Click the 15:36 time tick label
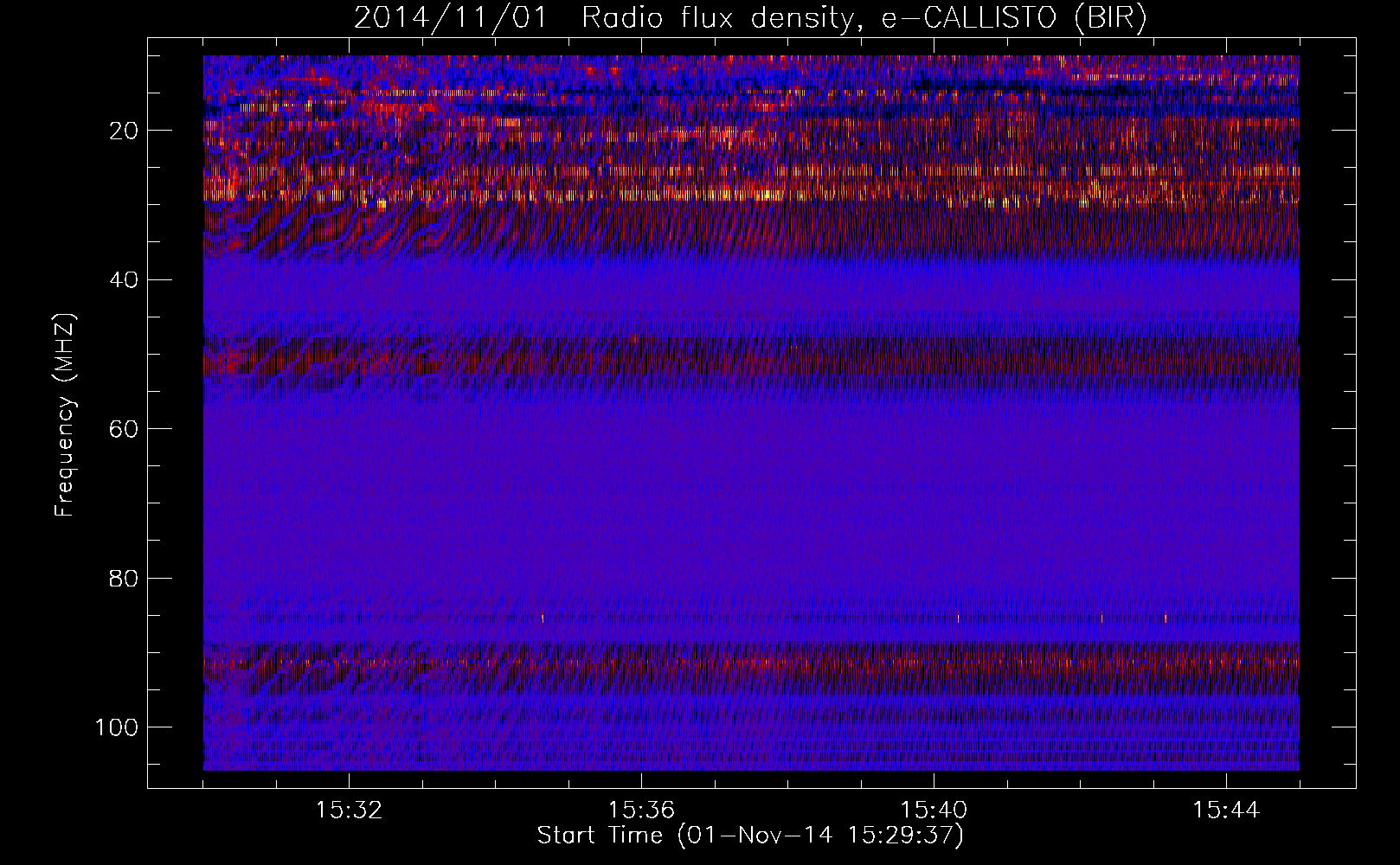This screenshot has width=1400, height=865. pyautogui.click(x=641, y=811)
